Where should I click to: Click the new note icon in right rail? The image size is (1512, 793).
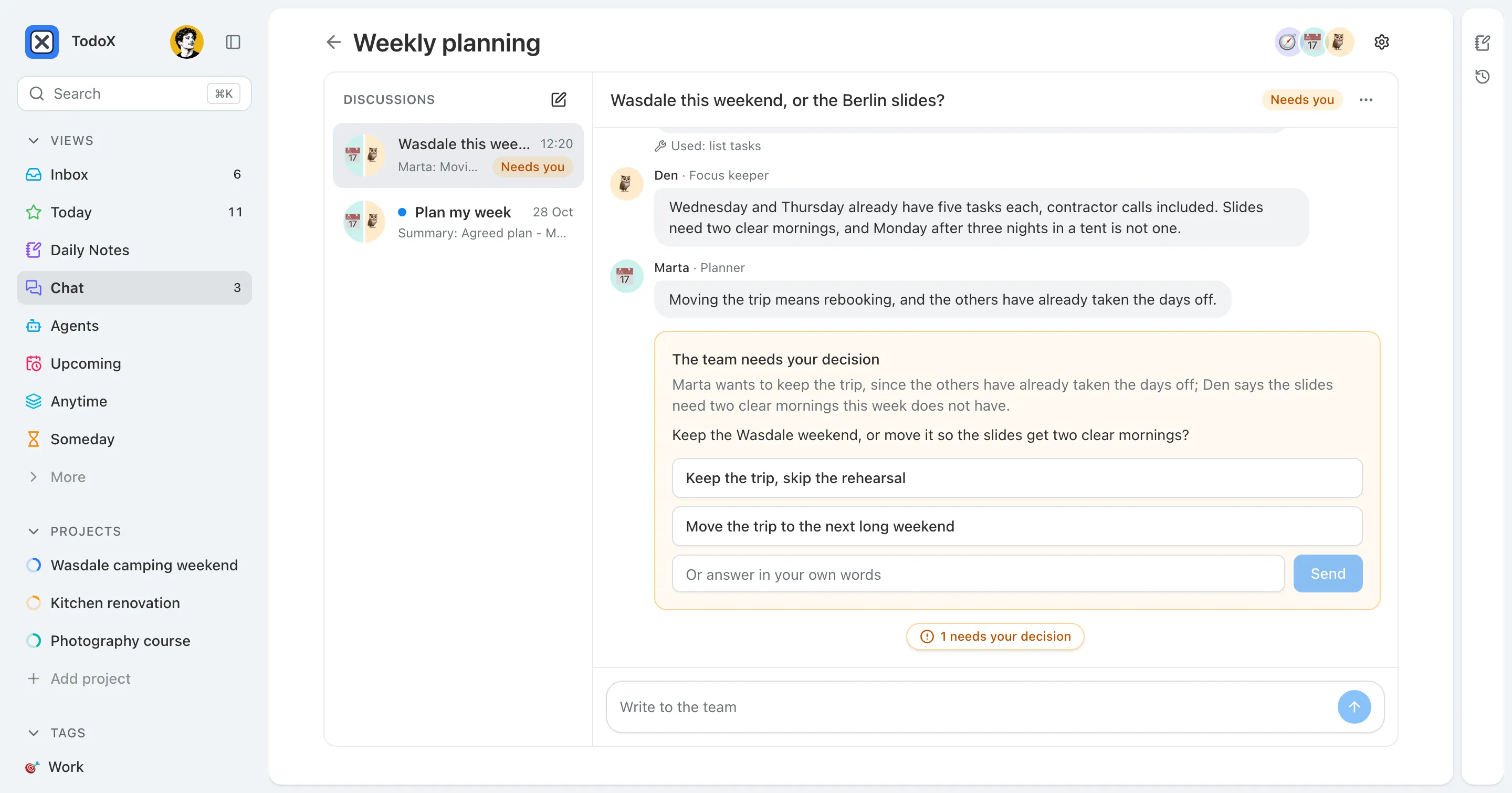click(1483, 42)
